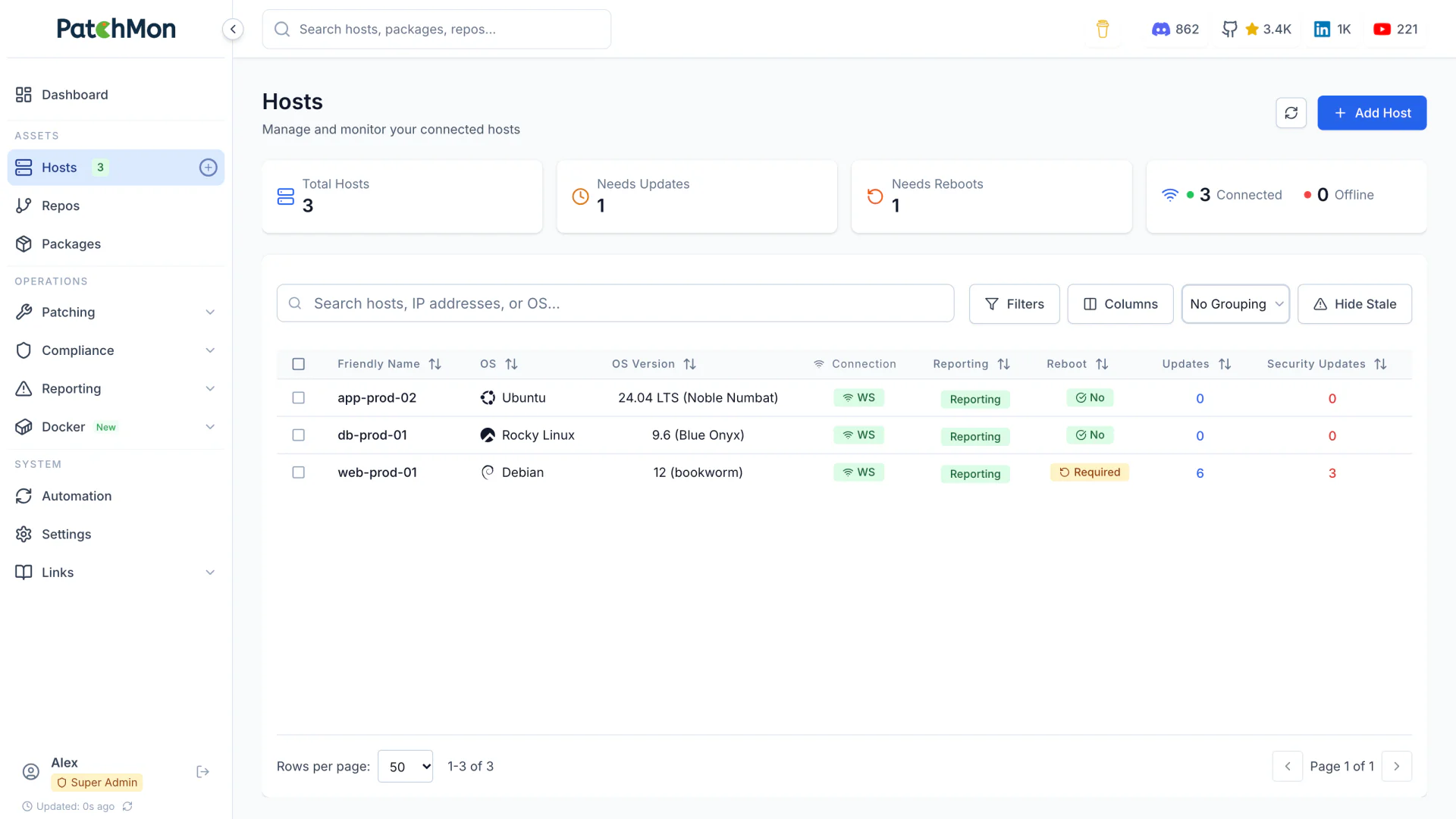Open the Filters button
The height and width of the screenshot is (819, 1456).
click(1014, 304)
